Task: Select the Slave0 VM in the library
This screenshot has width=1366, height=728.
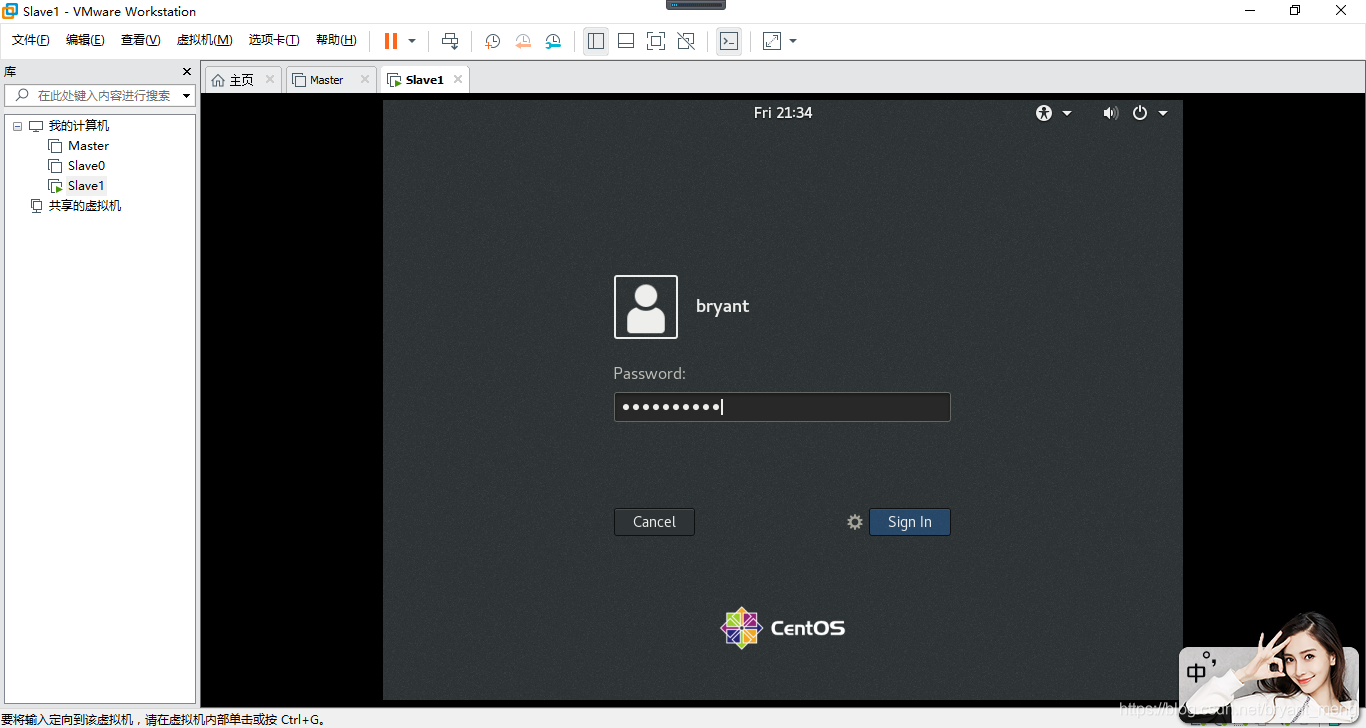Action: (86, 166)
